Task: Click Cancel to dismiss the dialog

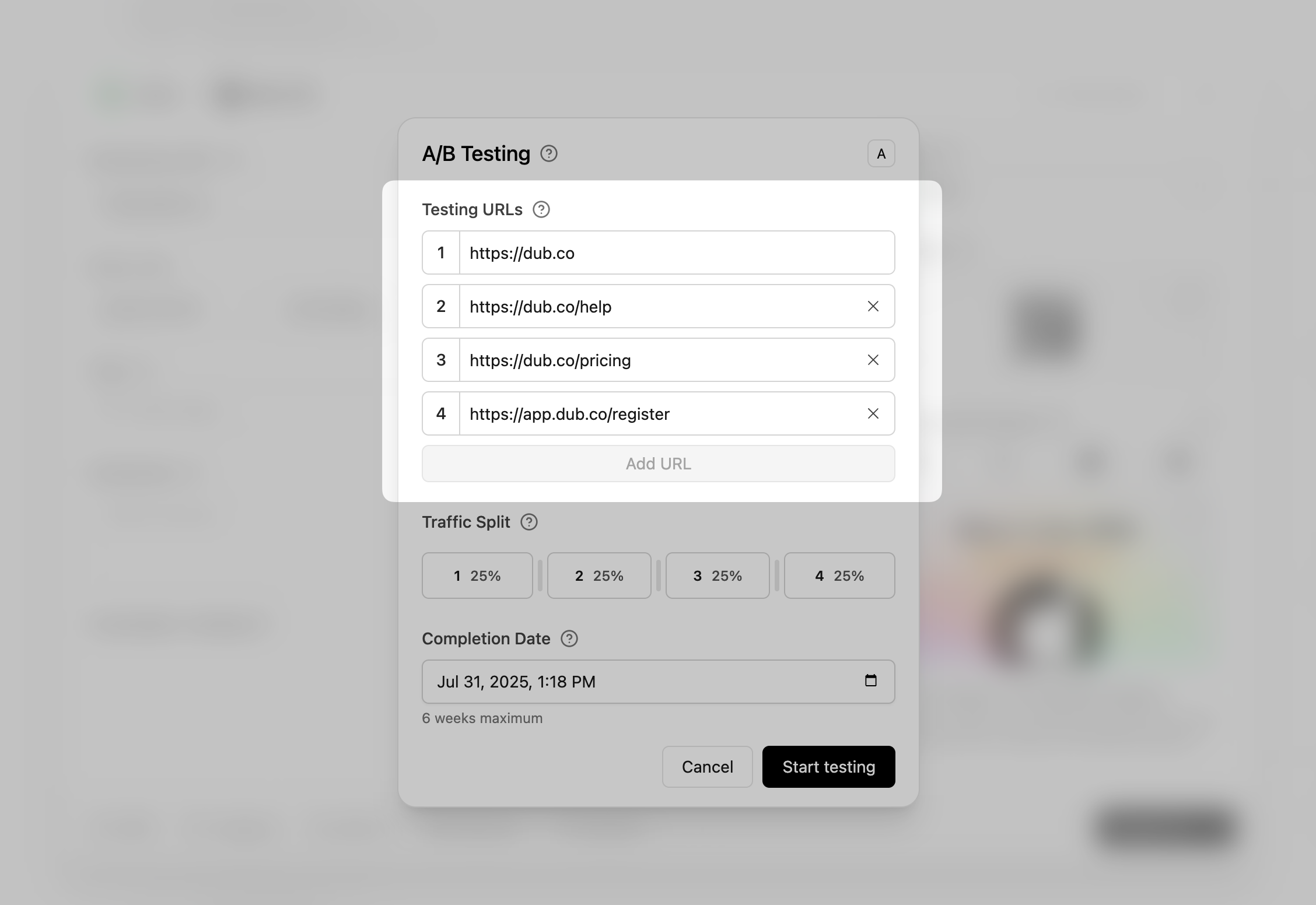Action: 707,767
